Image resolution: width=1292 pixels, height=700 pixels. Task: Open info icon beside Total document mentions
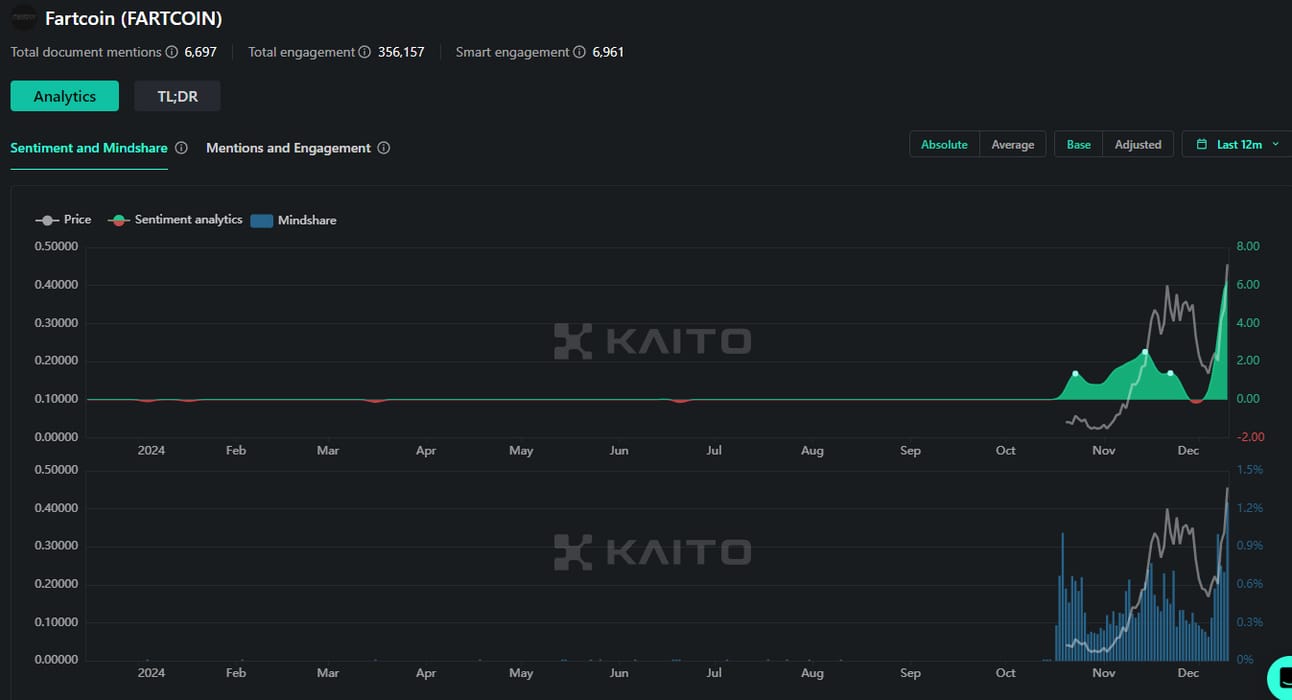[x=172, y=52]
